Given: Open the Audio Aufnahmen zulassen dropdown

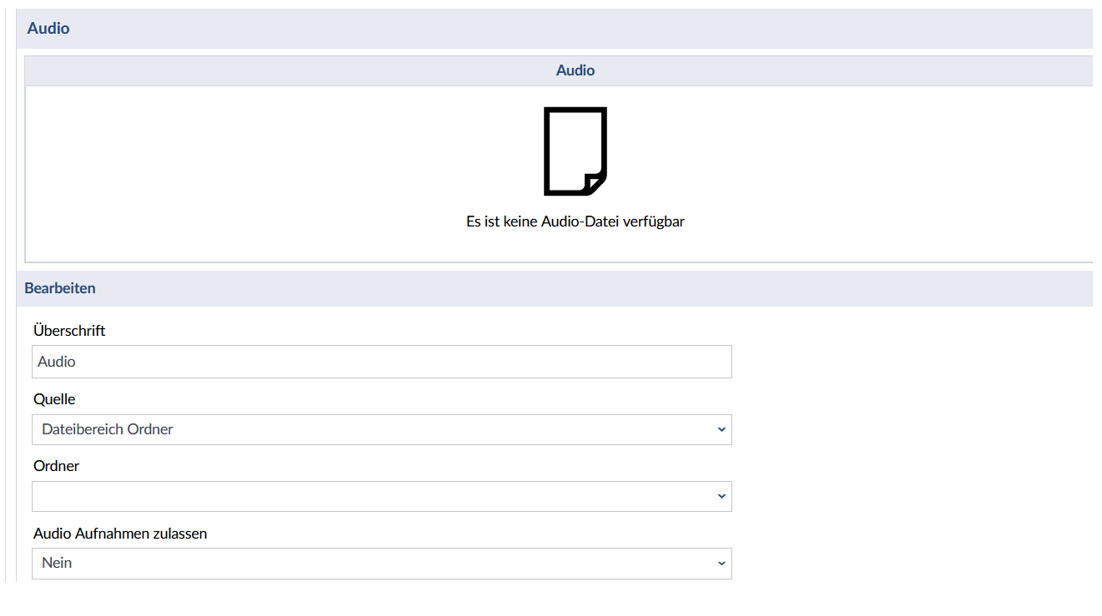Looking at the screenshot, I should (x=381, y=564).
